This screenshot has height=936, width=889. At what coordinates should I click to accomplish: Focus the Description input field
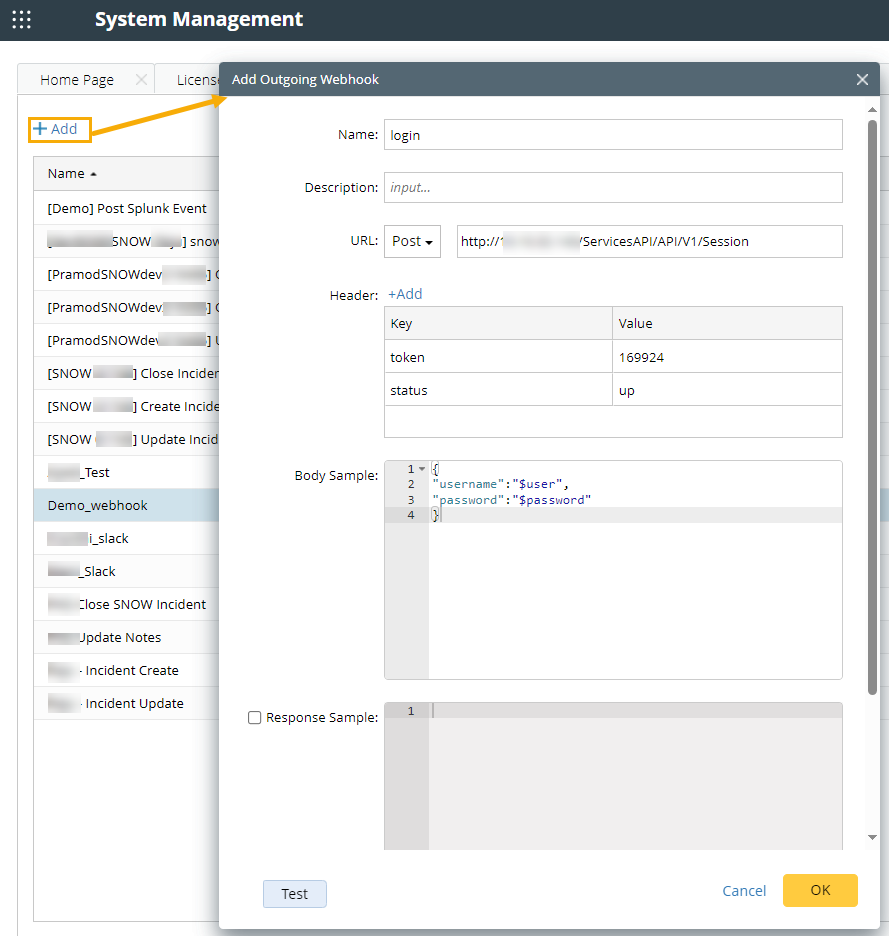pyautogui.click(x=613, y=188)
